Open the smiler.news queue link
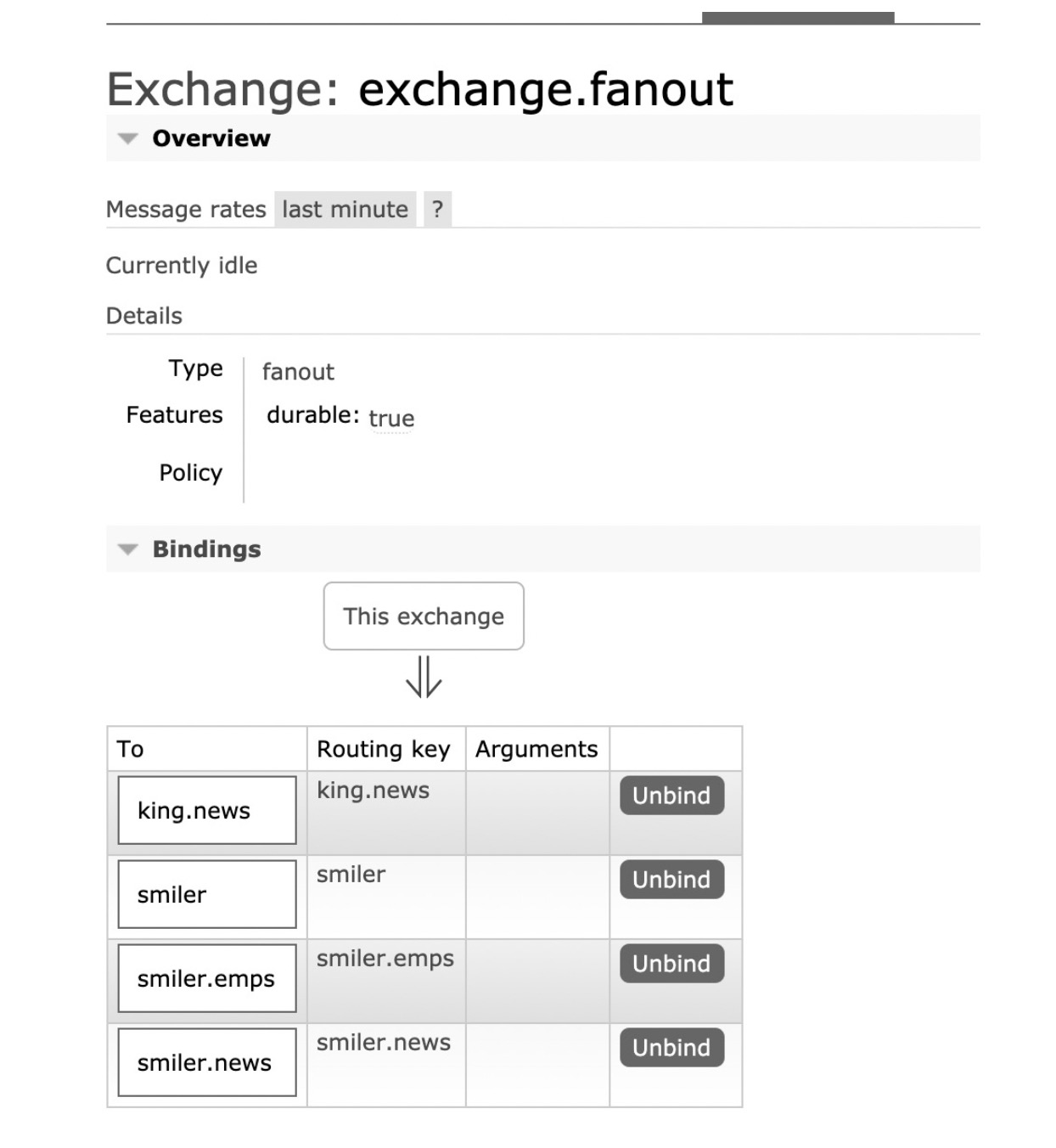Viewport: 1056px width, 1148px height. point(205,1063)
